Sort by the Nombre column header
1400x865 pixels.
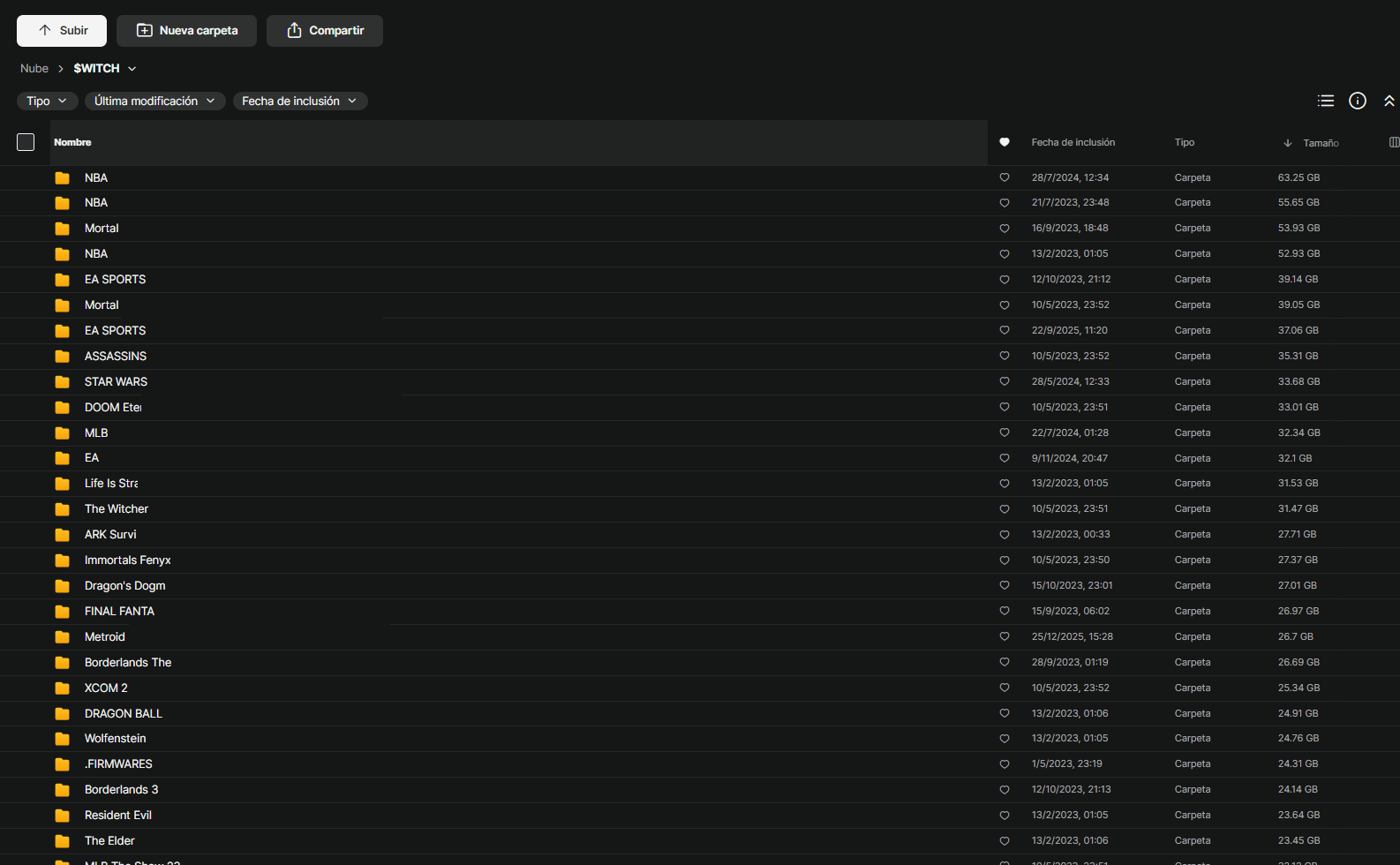[72, 142]
